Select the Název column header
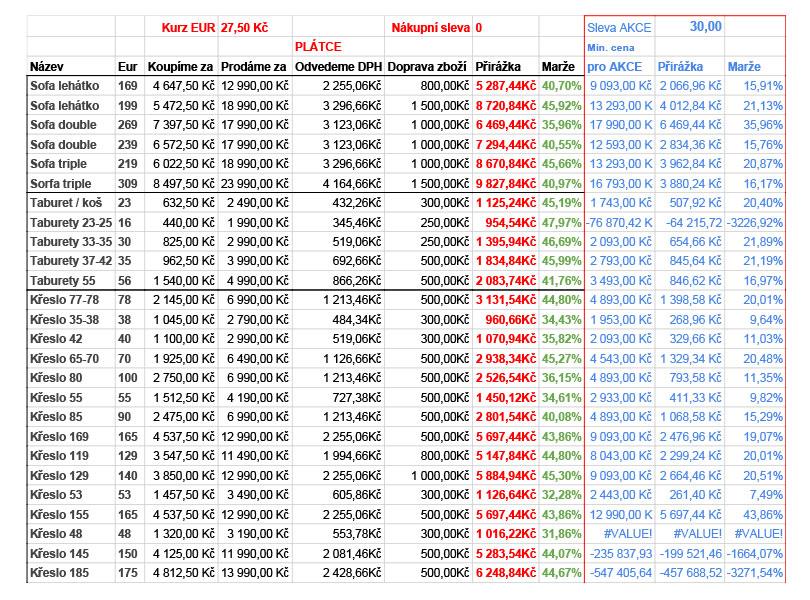Screen dimensions: 810x600 point(46,67)
